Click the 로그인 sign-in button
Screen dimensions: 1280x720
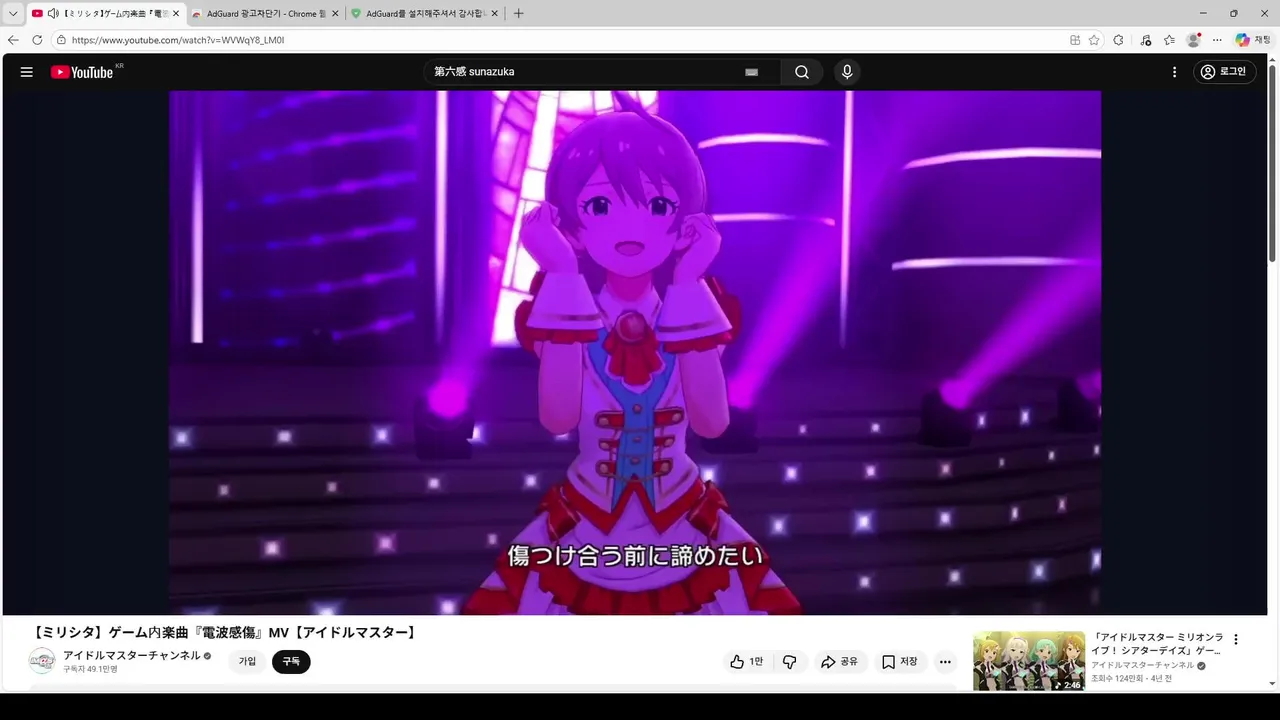tap(1225, 72)
